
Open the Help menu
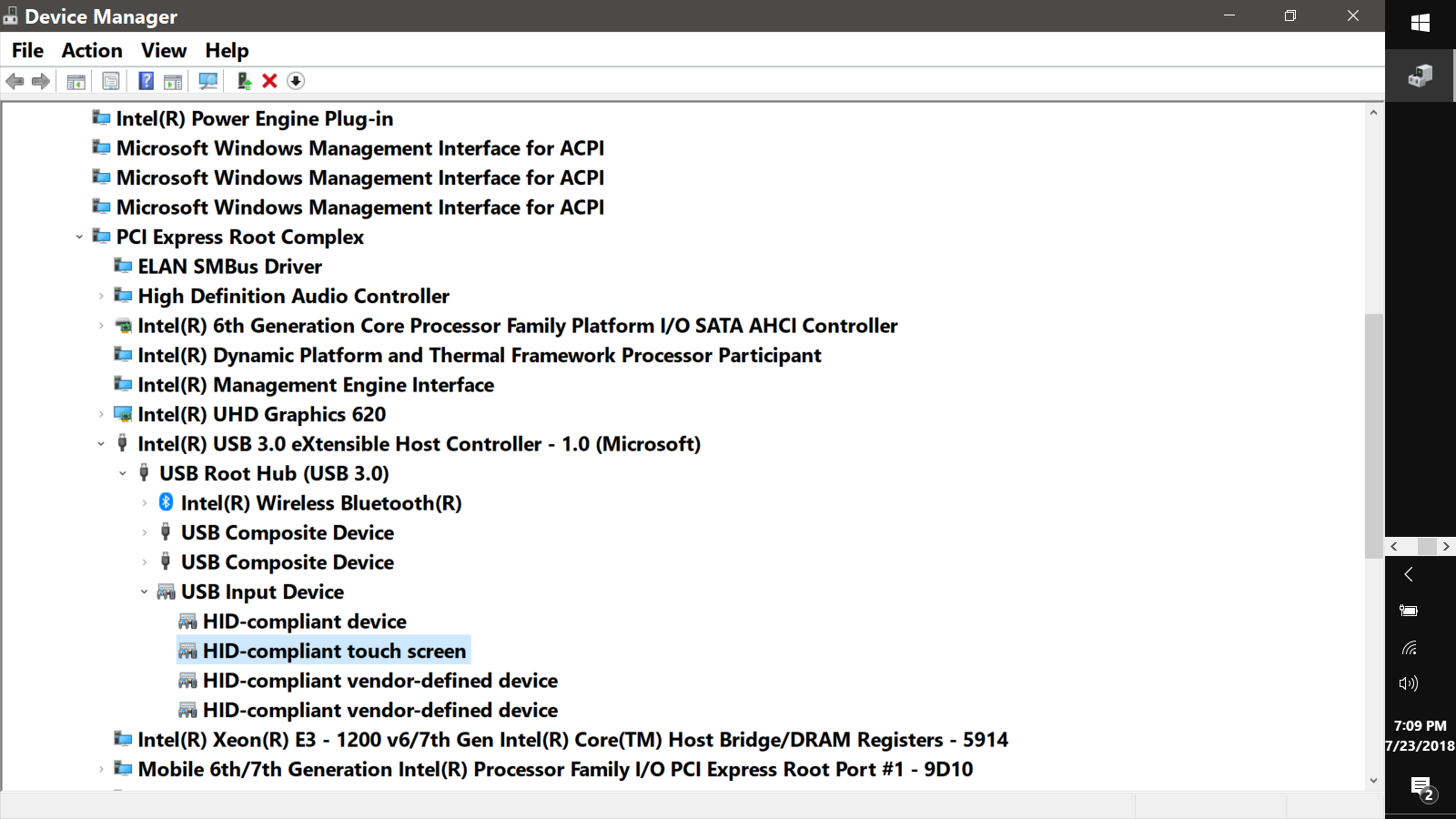pos(227,51)
